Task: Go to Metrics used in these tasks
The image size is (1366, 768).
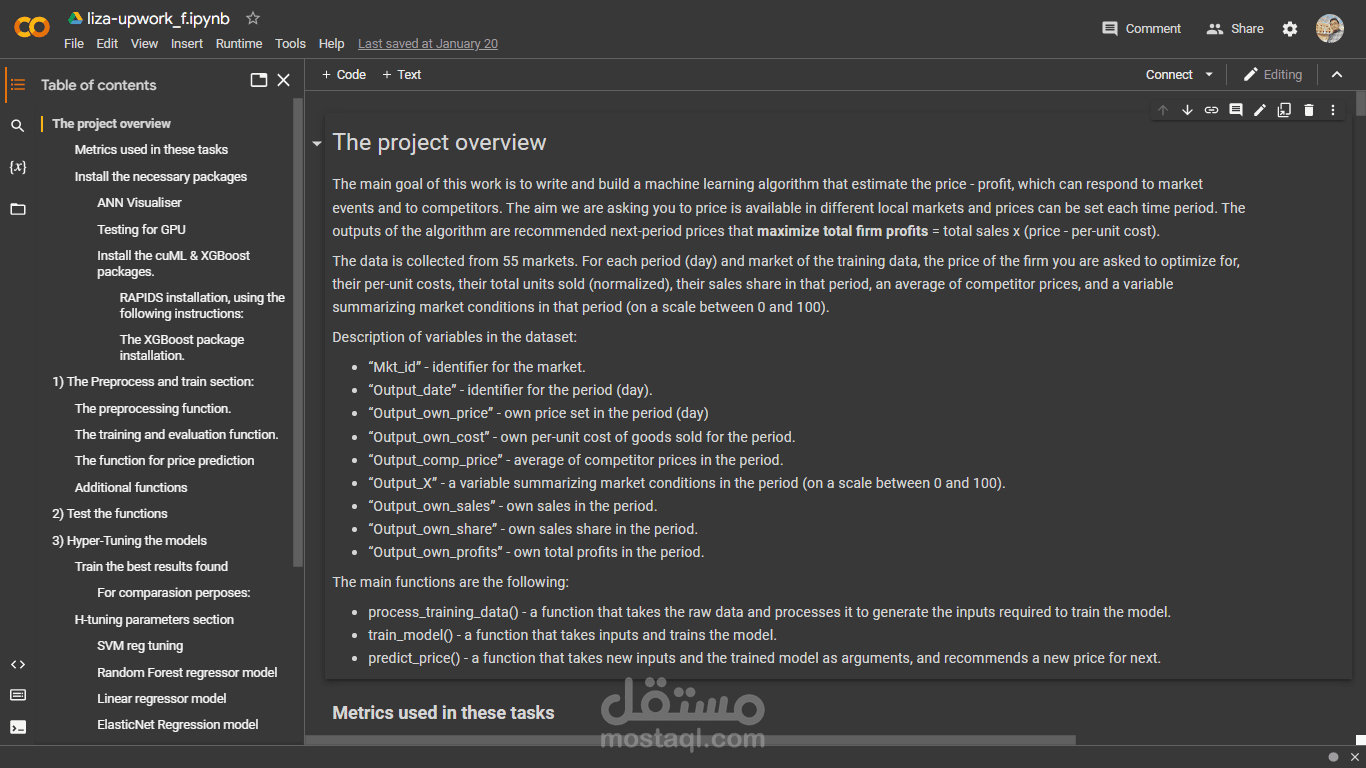Action: pos(151,150)
